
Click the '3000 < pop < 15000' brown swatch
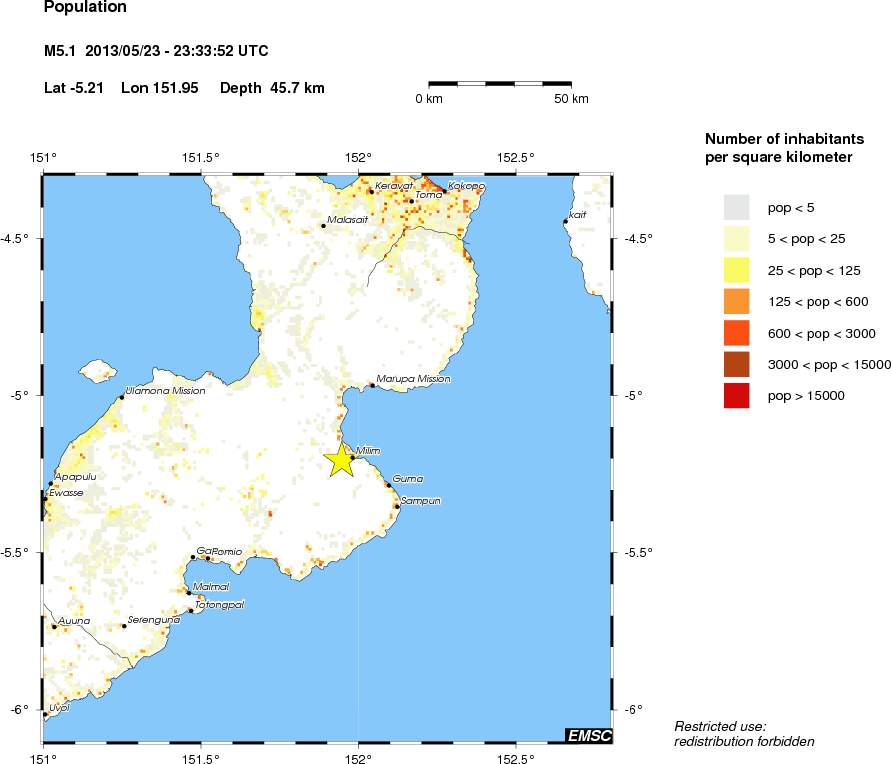coord(736,364)
